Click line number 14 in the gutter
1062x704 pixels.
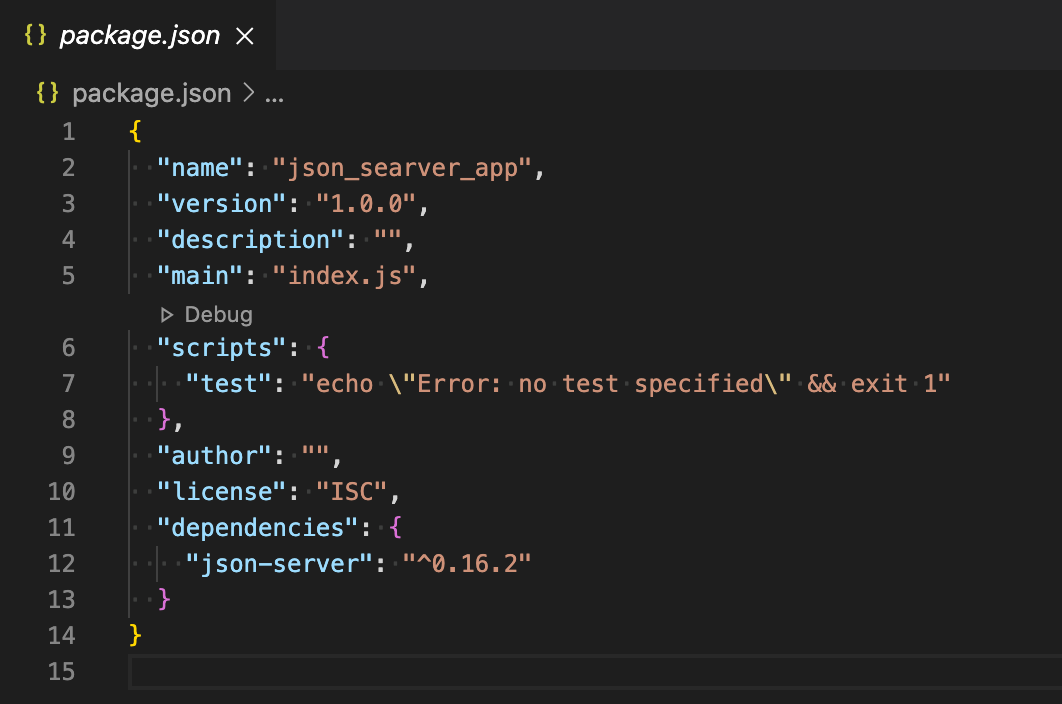pos(62,635)
